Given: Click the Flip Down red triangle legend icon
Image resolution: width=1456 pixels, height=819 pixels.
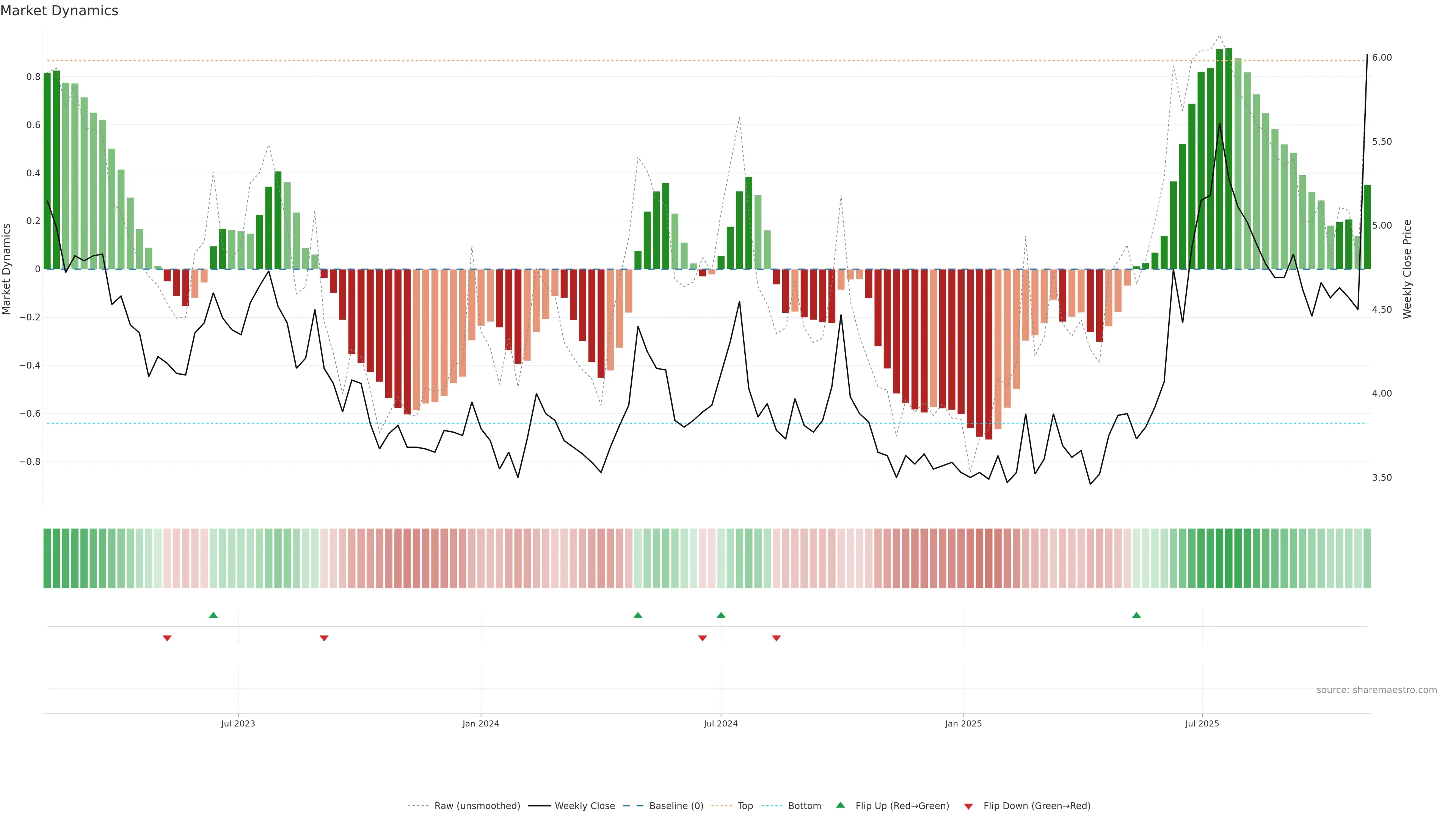Looking at the screenshot, I should (968, 806).
